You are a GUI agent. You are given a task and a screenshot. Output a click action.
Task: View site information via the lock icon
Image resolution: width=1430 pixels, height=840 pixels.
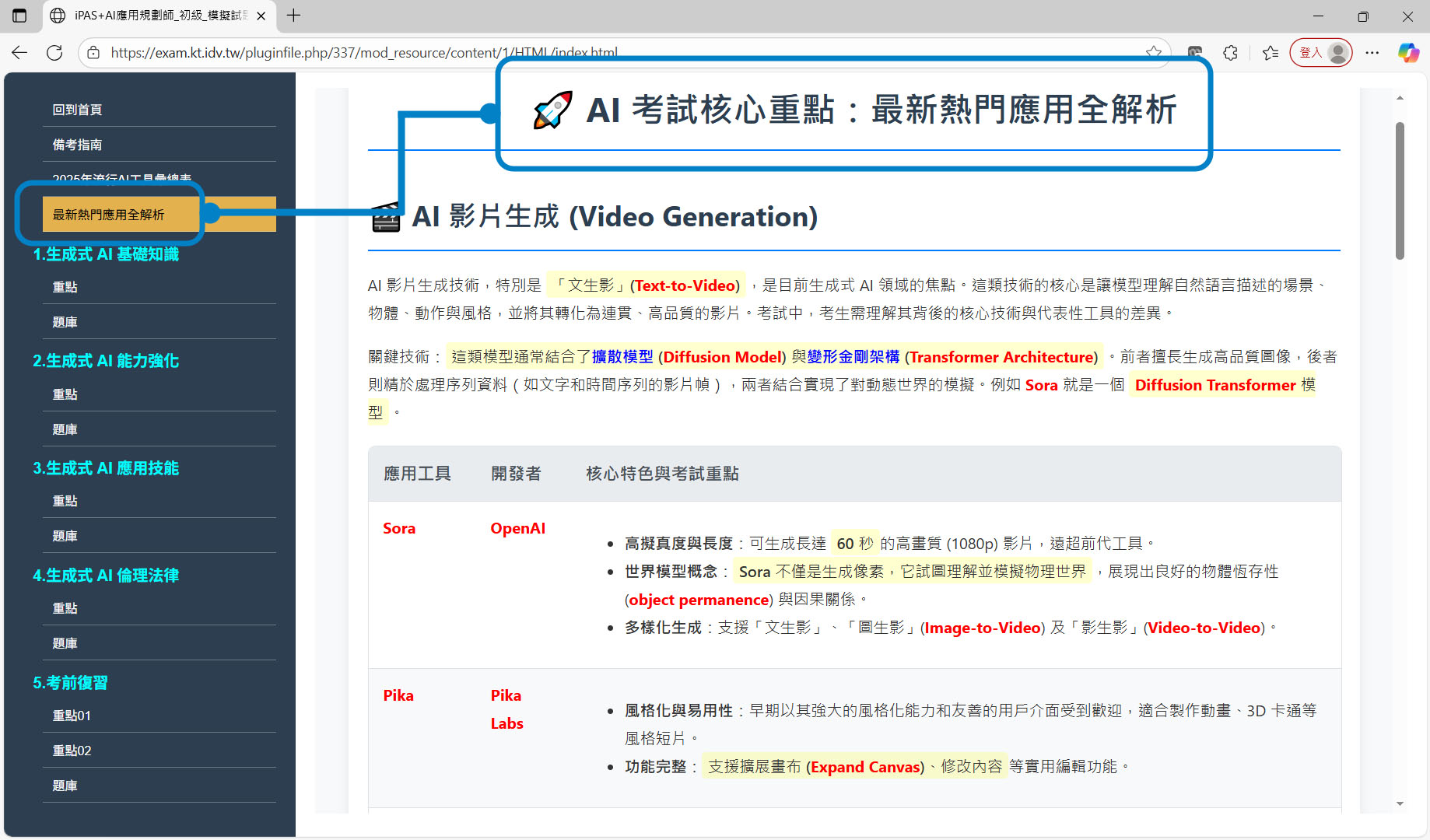[x=93, y=53]
